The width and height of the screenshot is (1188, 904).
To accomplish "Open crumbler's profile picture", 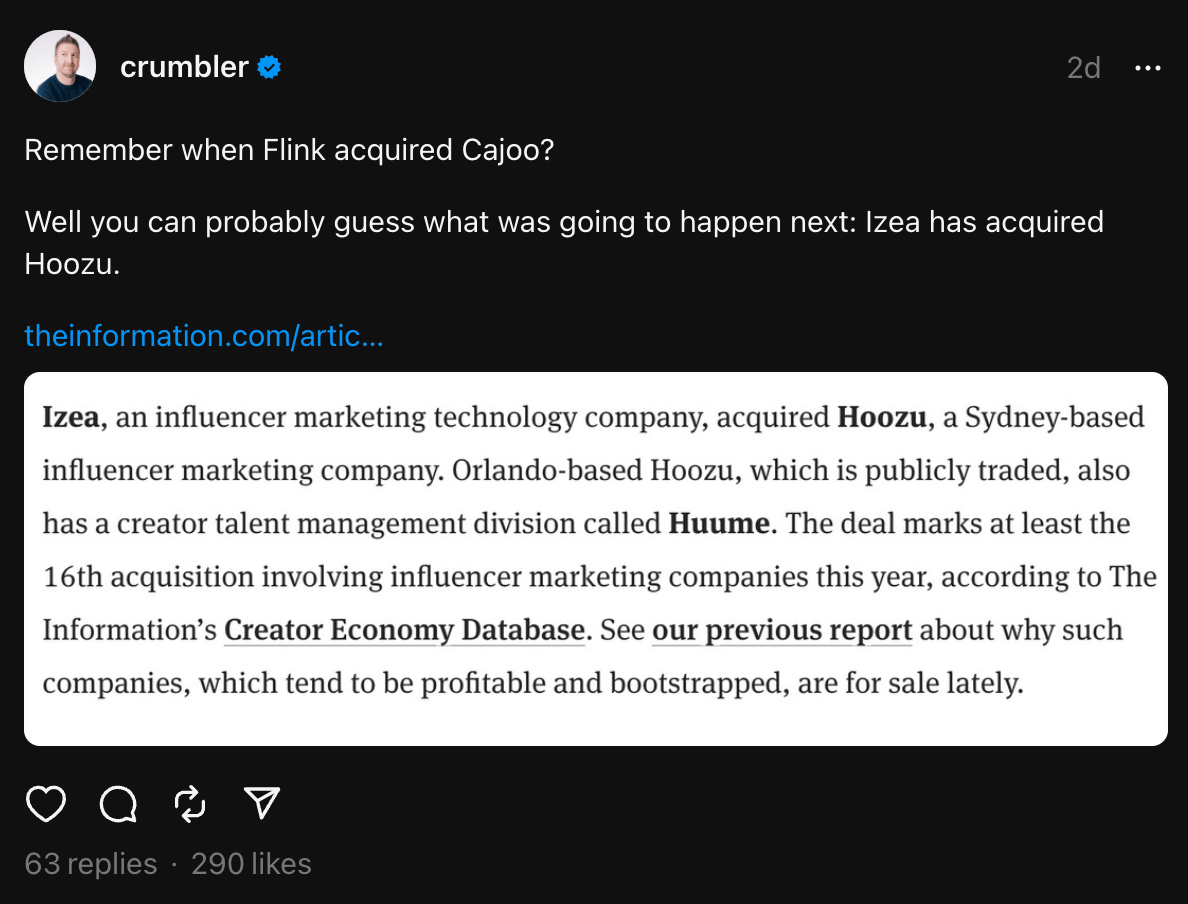I will 60,66.
